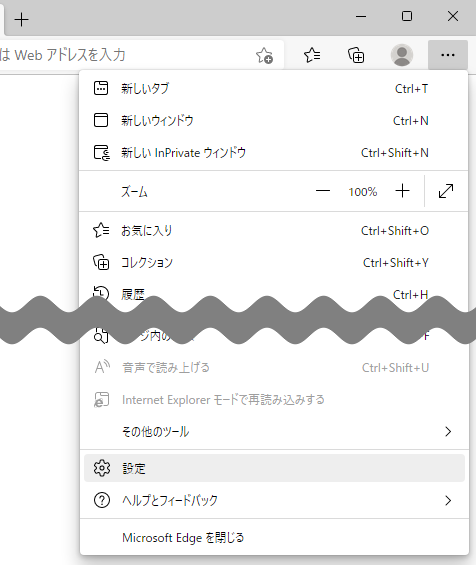Viewport: 476px width, 565px height.
Task: Maximize the Edge window
Action: 407,16
